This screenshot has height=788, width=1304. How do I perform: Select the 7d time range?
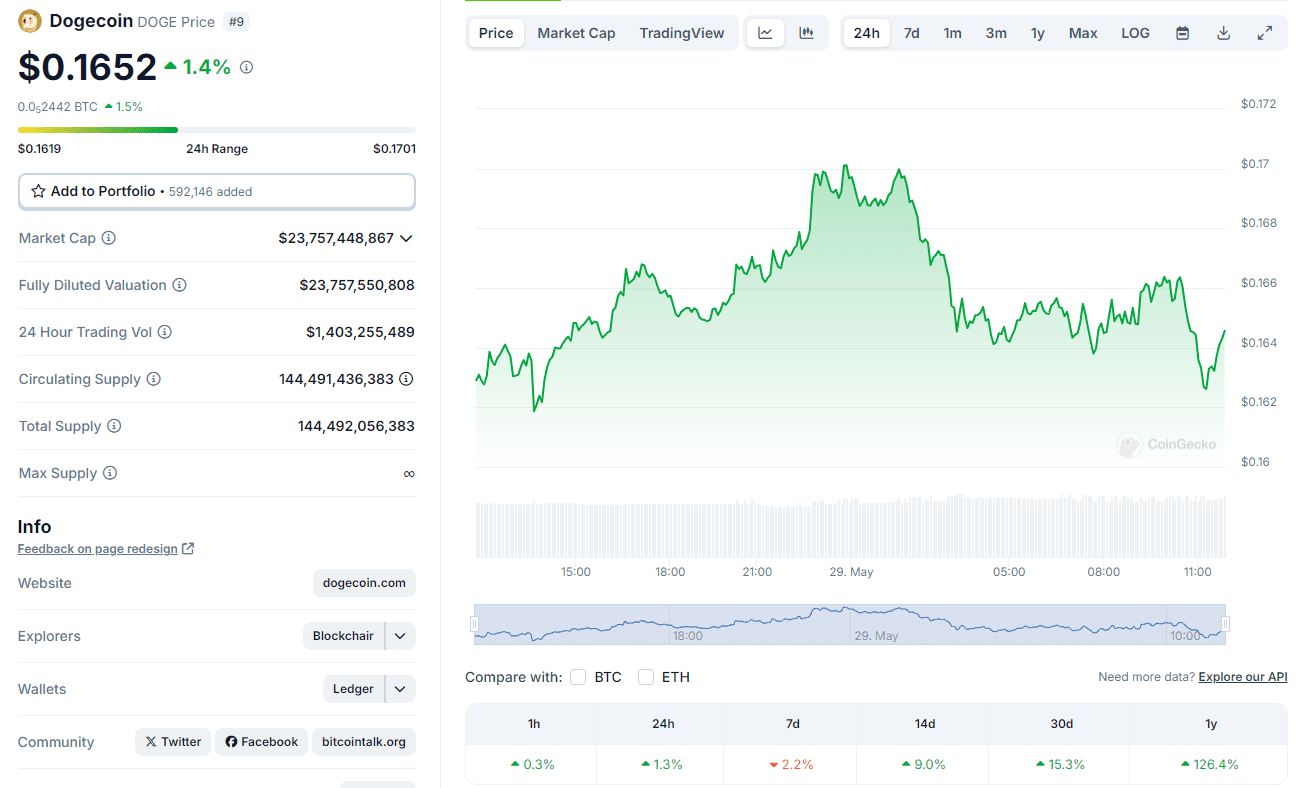912,33
